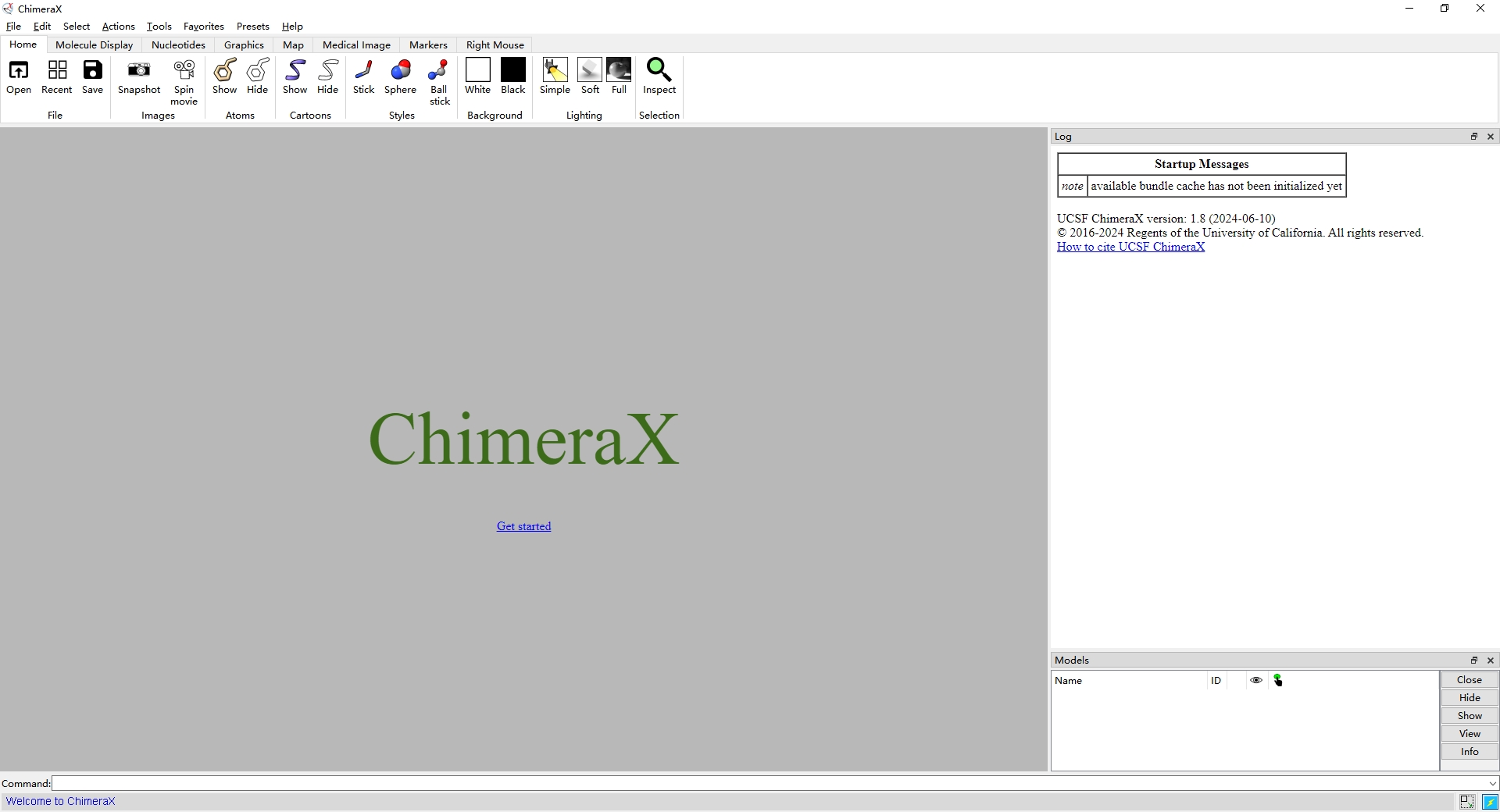Viewport: 1500px width, 812px height.
Task: Click the eye visibility column header in Models
Action: [1256, 680]
